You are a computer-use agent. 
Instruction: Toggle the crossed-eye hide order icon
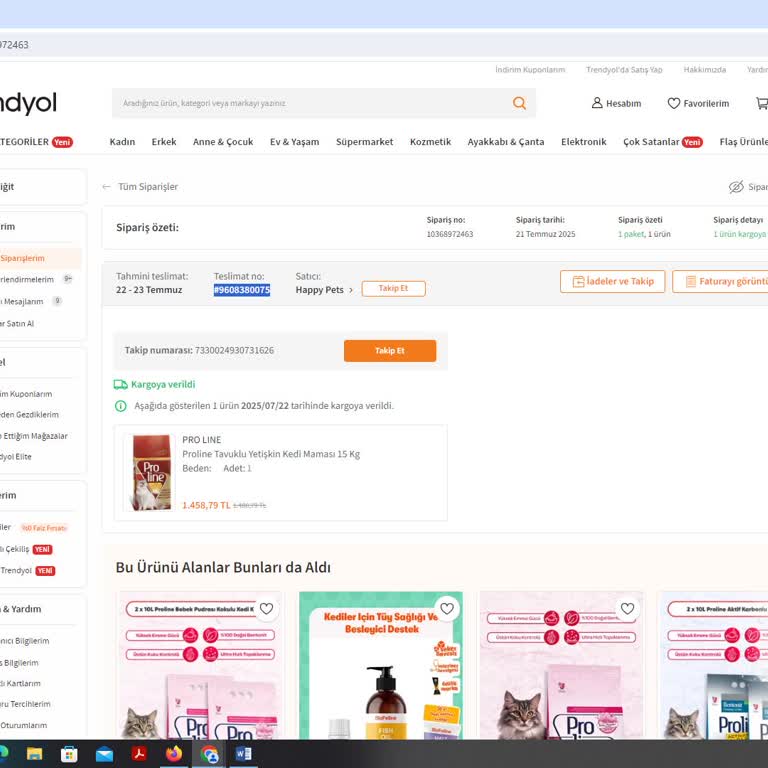[736, 187]
